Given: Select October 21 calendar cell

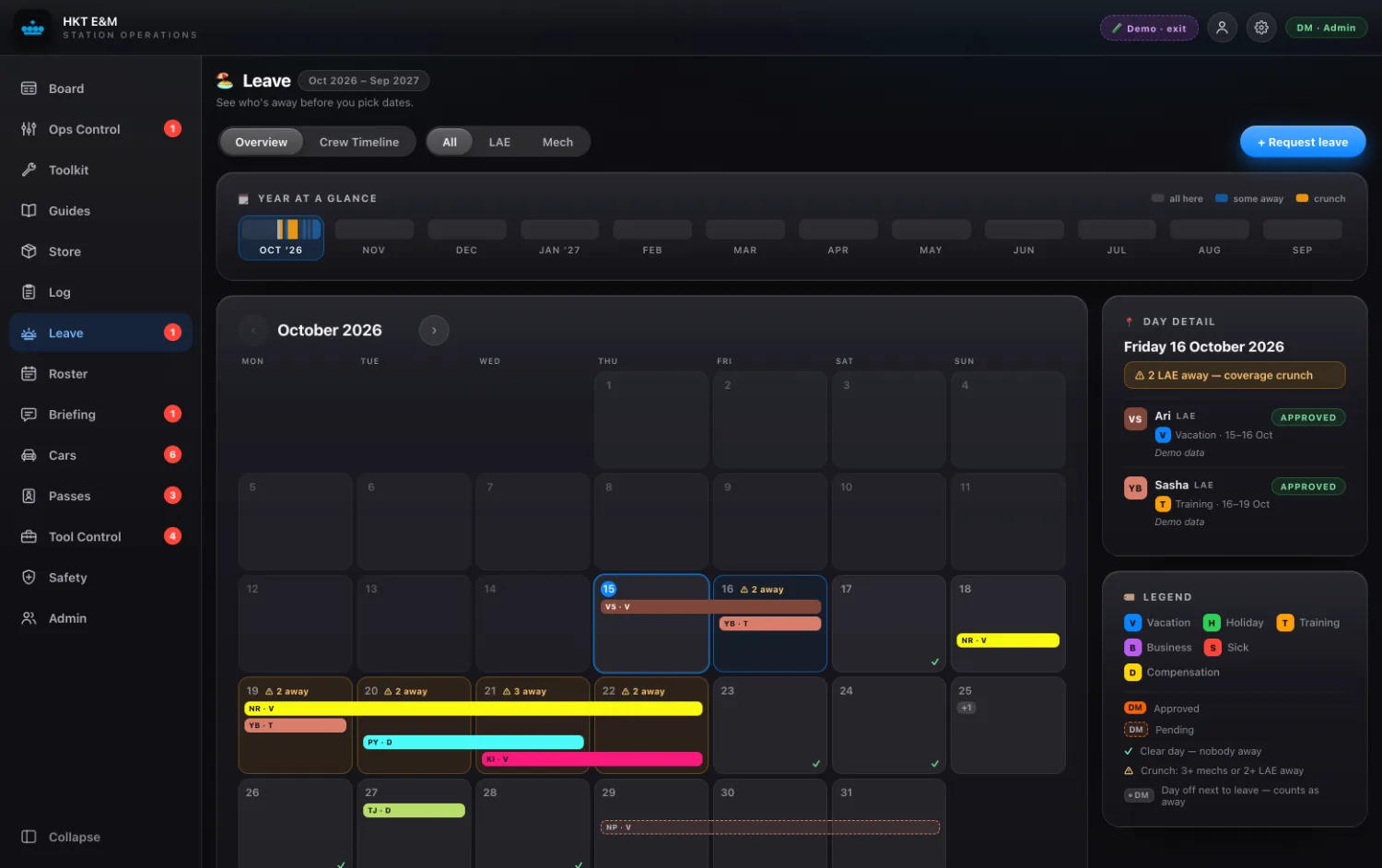Looking at the screenshot, I should point(533,725).
